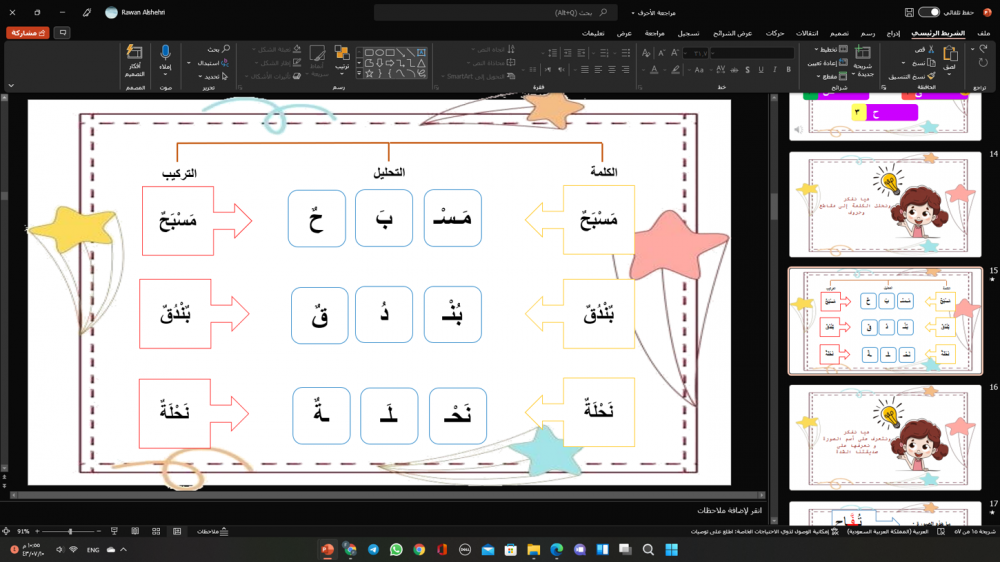Viewport: 1000px width, 562px height.
Task: Toggle Underline formatting (U)
Action: (761, 70)
